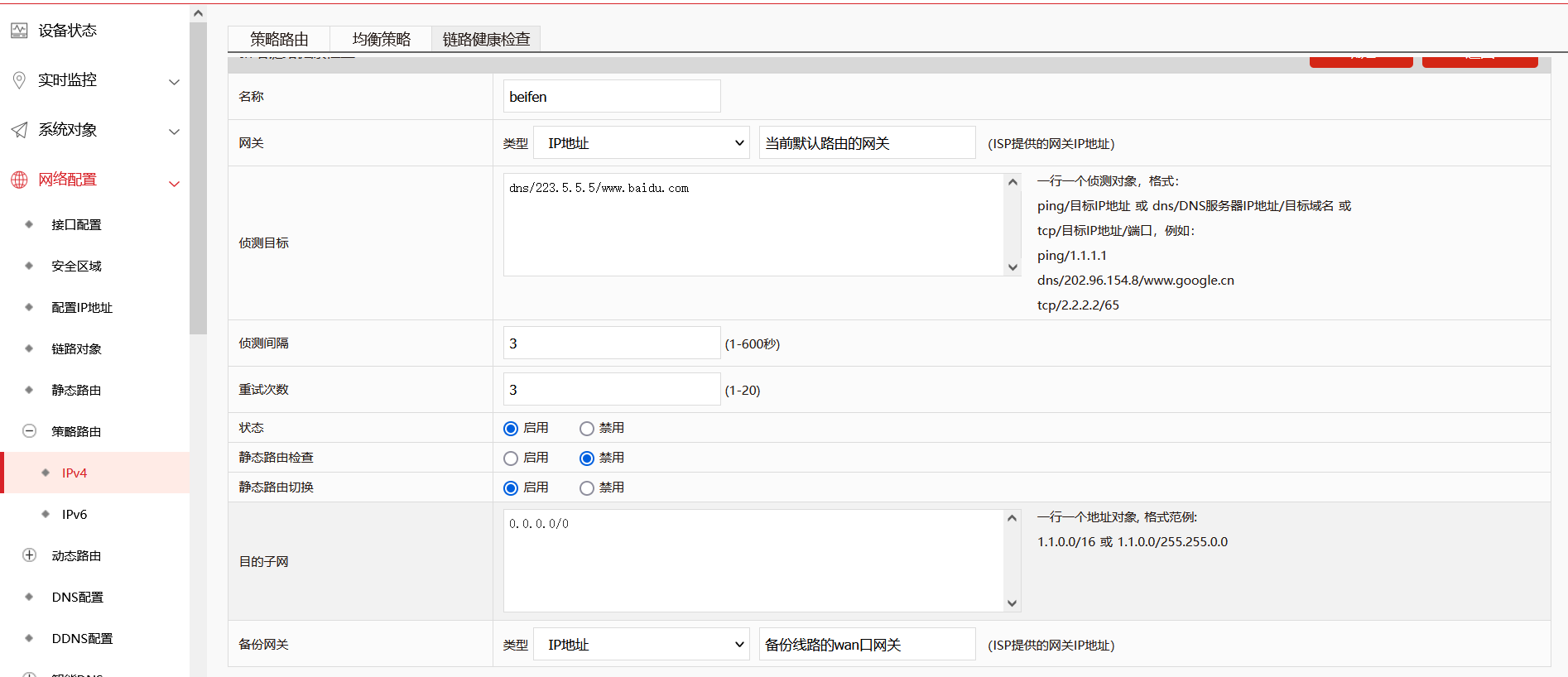The height and width of the screenshot is (677, 1568).
Task: Click the up arrow of 侦测目标 scrollbar
Action: tap(1012, 182)
